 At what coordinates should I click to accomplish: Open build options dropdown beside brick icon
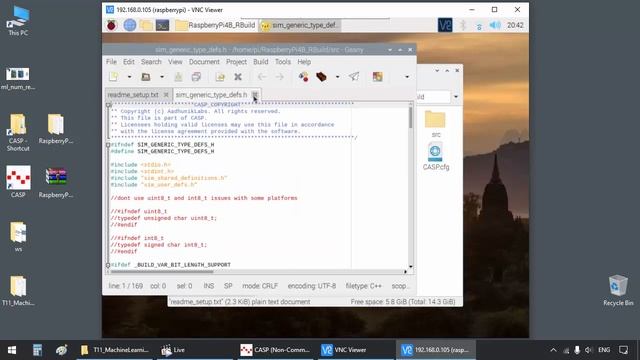click(x=338, y=77)
